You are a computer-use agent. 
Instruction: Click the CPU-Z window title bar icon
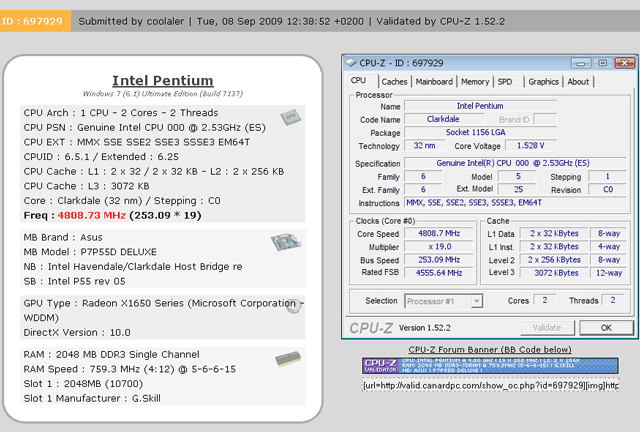coord(351,63)
